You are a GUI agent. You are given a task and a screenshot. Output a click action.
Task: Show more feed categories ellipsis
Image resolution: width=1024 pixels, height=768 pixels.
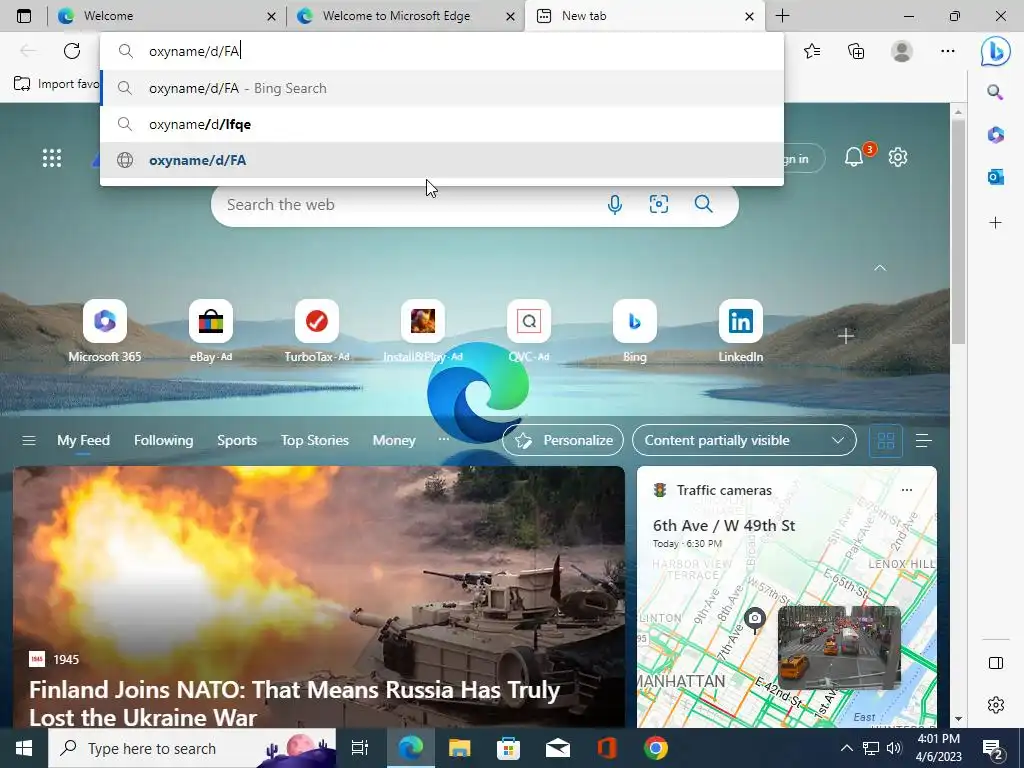point(443,439)
